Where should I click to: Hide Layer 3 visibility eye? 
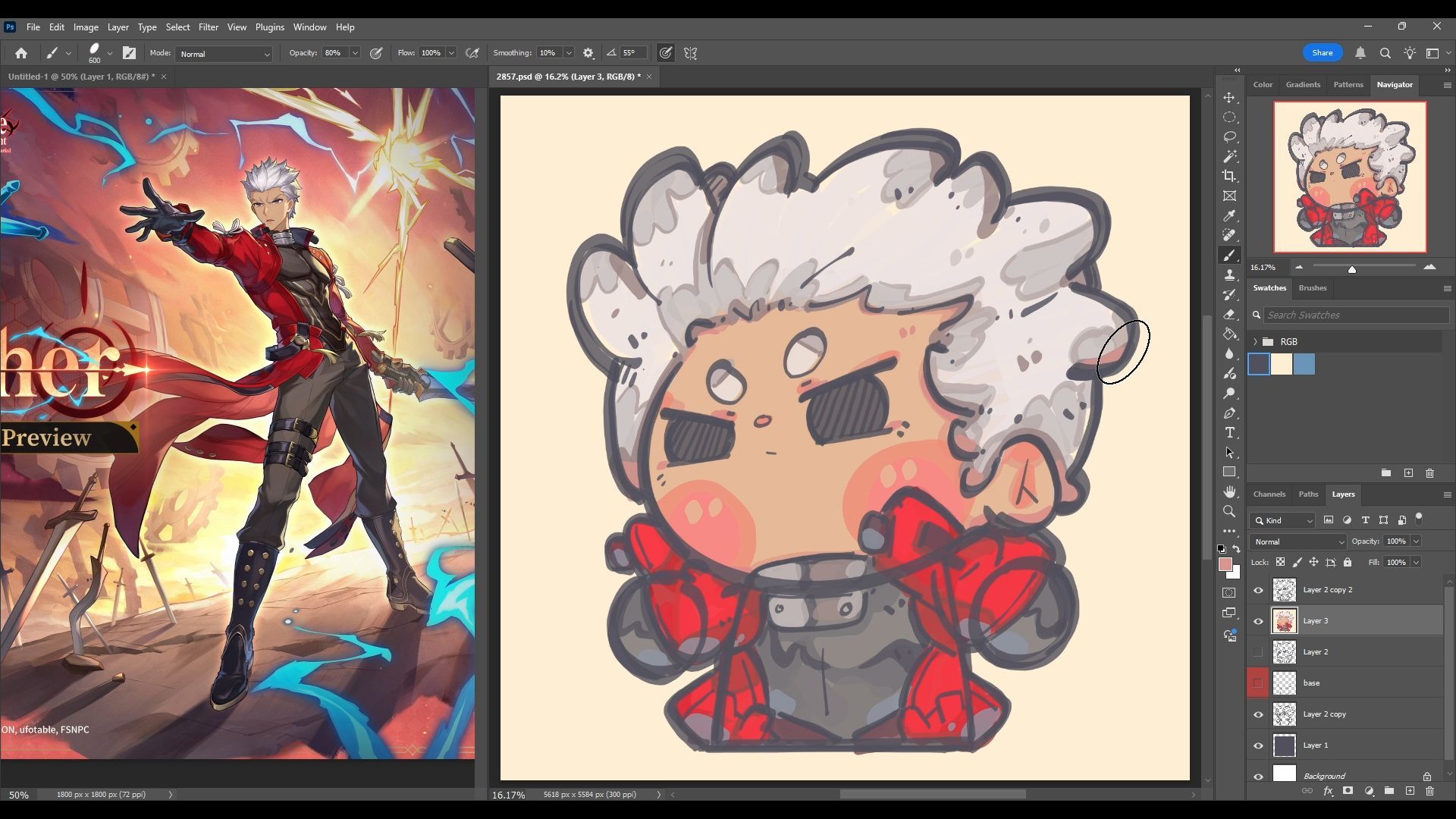point(1258,621)
